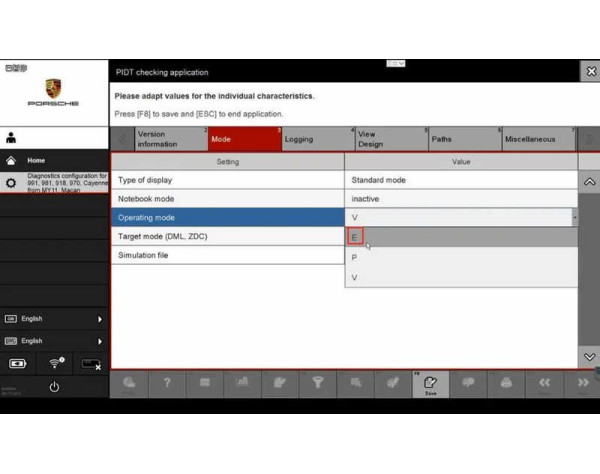Select option E in Operating mode list
Image resolution: width=600 pixels, height=474 pixels.
355,237
